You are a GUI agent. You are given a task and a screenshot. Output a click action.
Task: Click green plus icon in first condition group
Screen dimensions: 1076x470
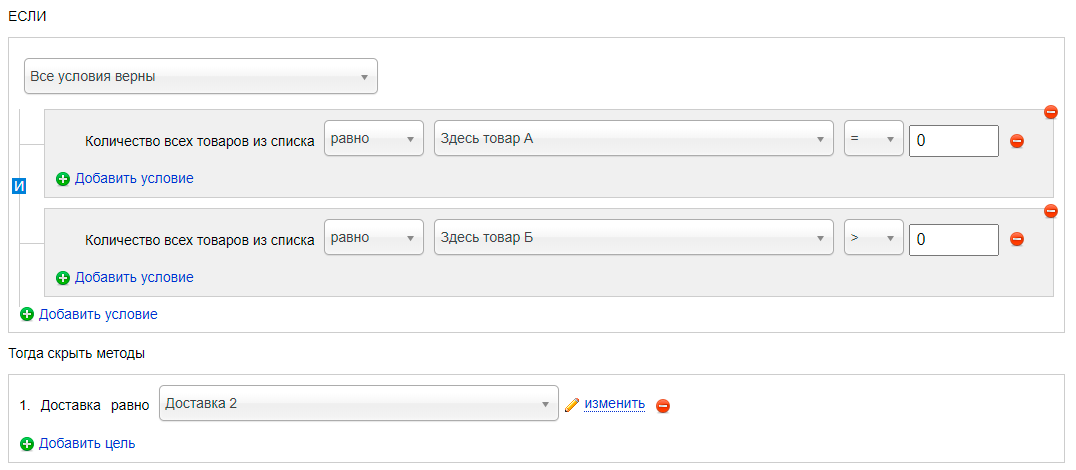(x=62, y=179)
